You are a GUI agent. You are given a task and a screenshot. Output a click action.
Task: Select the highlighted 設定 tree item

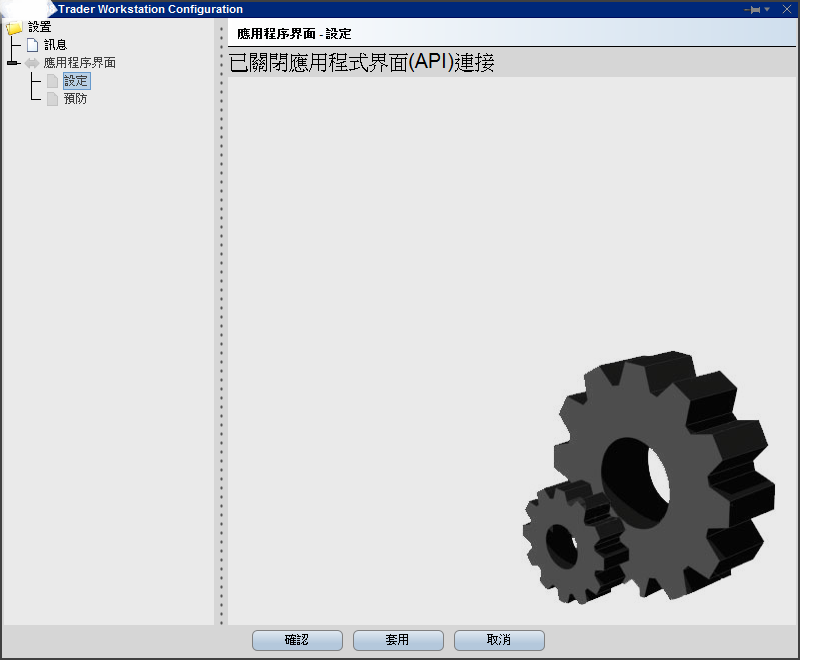tap(76, 81)
